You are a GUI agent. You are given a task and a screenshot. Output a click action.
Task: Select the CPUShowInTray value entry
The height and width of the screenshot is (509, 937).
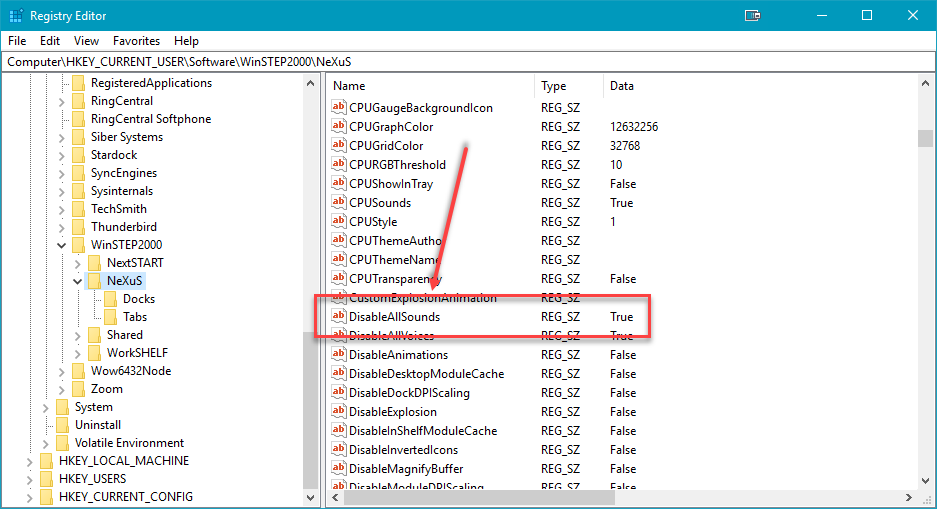coord(391,184)
